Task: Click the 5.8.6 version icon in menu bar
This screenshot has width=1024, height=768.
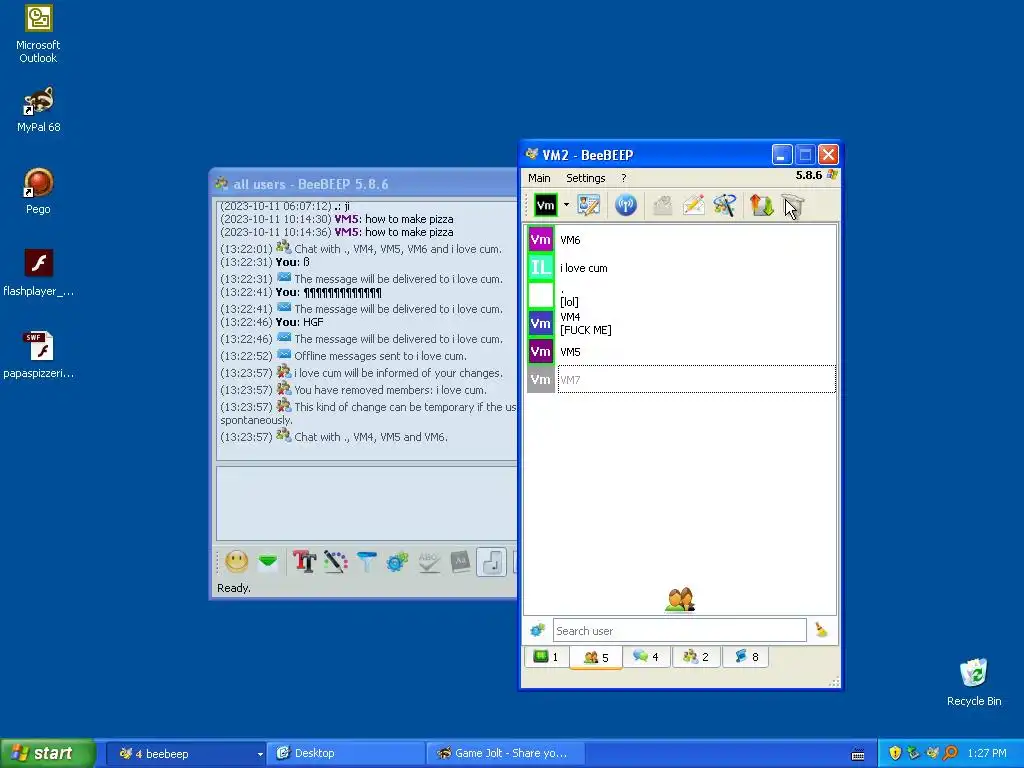Action: 832,174
